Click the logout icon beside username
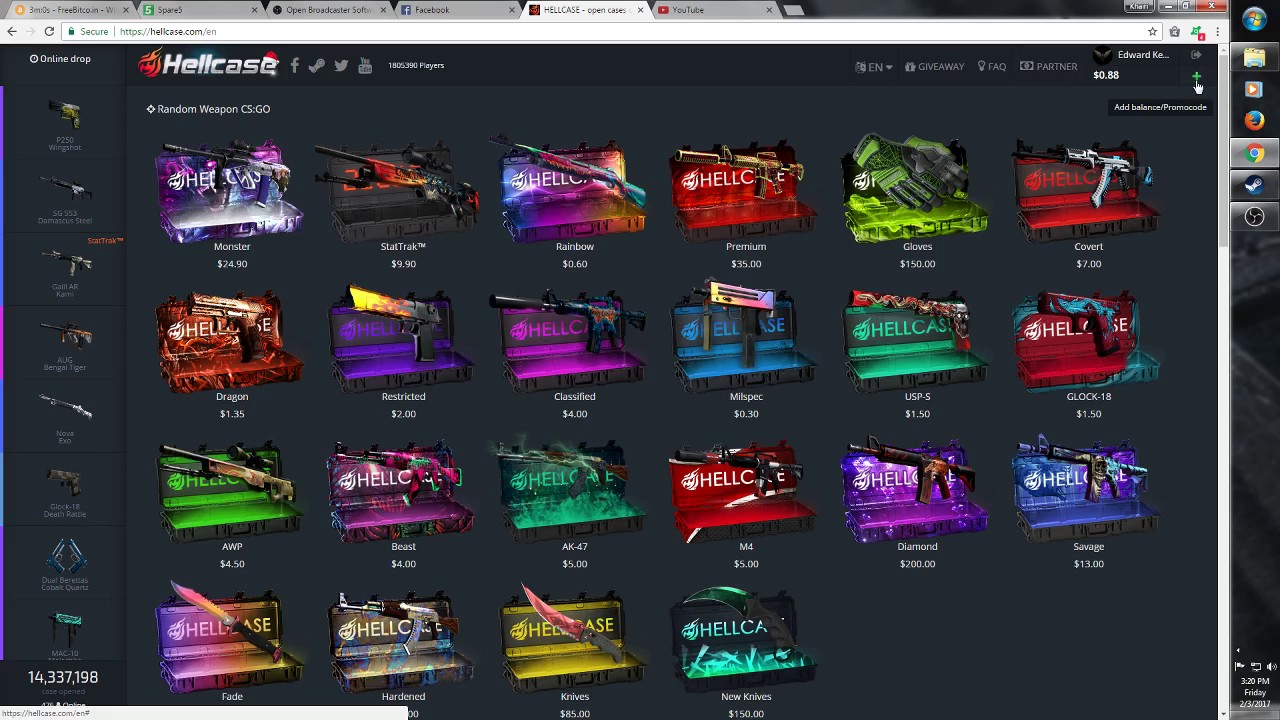 click(1196, 55)
